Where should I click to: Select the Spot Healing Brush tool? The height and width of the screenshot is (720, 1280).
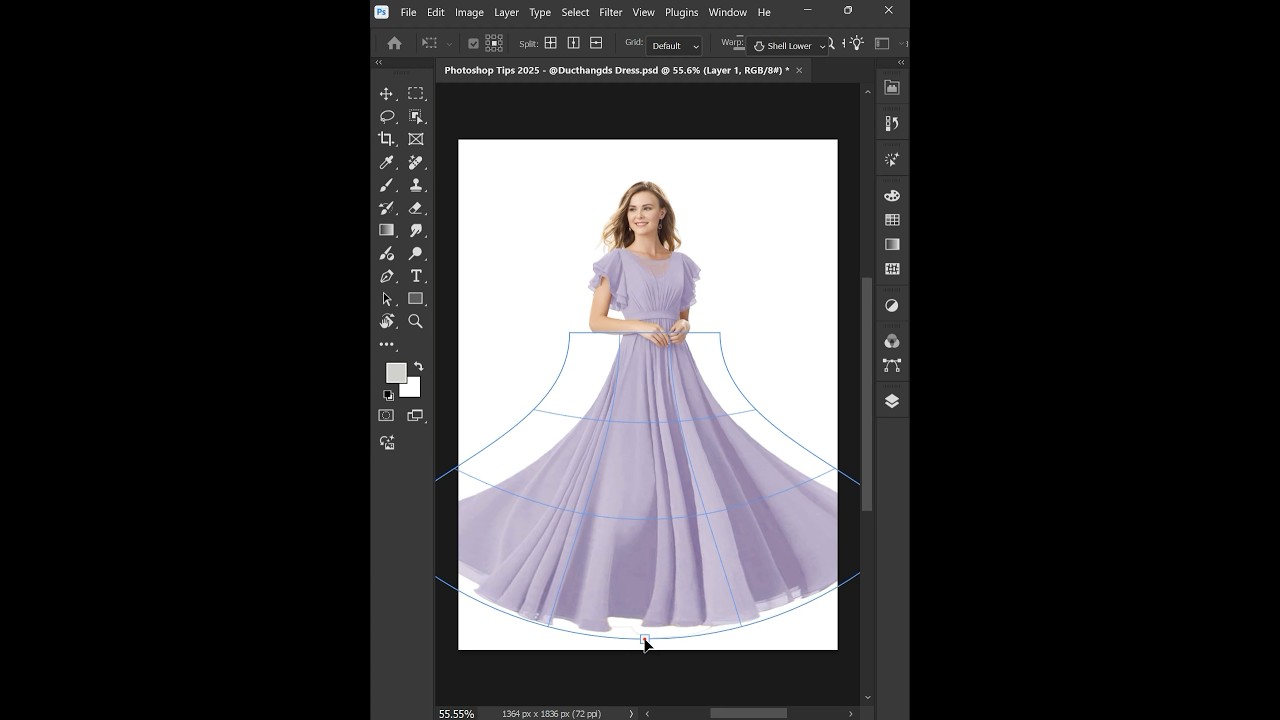click(x=416, y=162)
